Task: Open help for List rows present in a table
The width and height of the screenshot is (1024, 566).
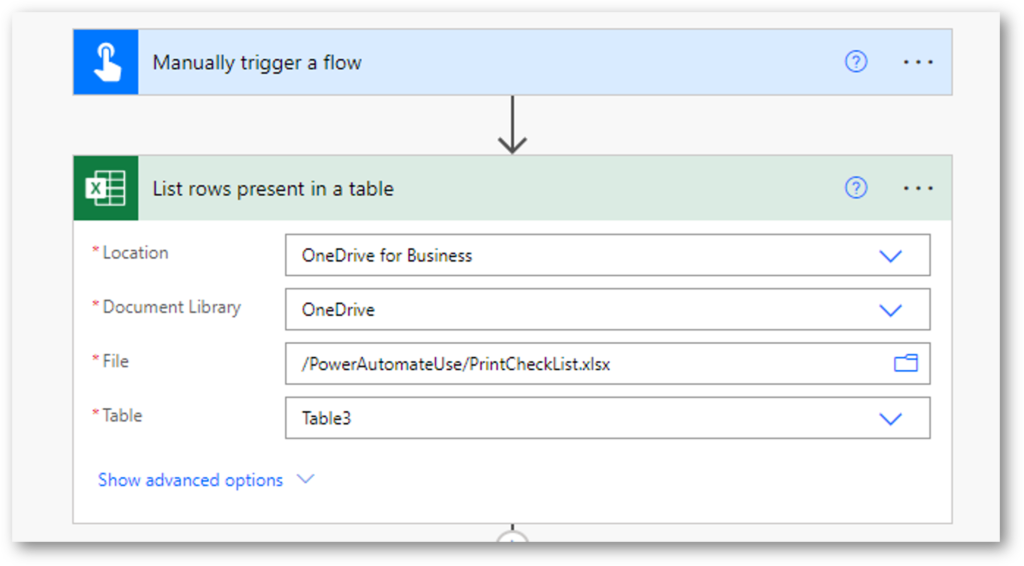Action: click(856, 188)
